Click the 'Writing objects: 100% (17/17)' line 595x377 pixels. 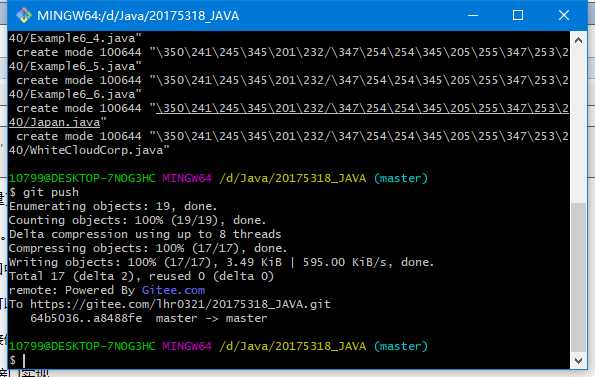pos(222,262)
